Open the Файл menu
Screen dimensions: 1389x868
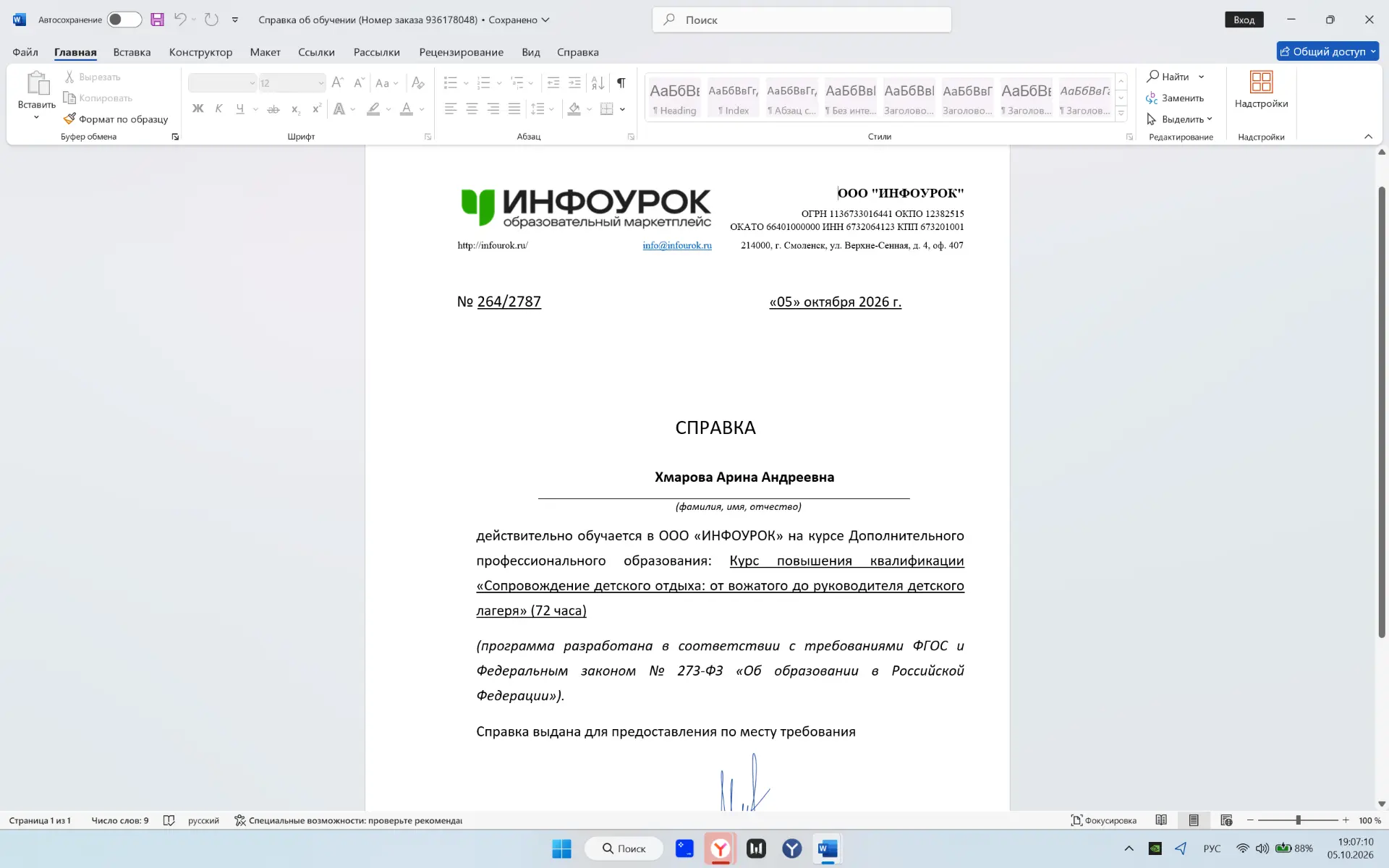25,52
